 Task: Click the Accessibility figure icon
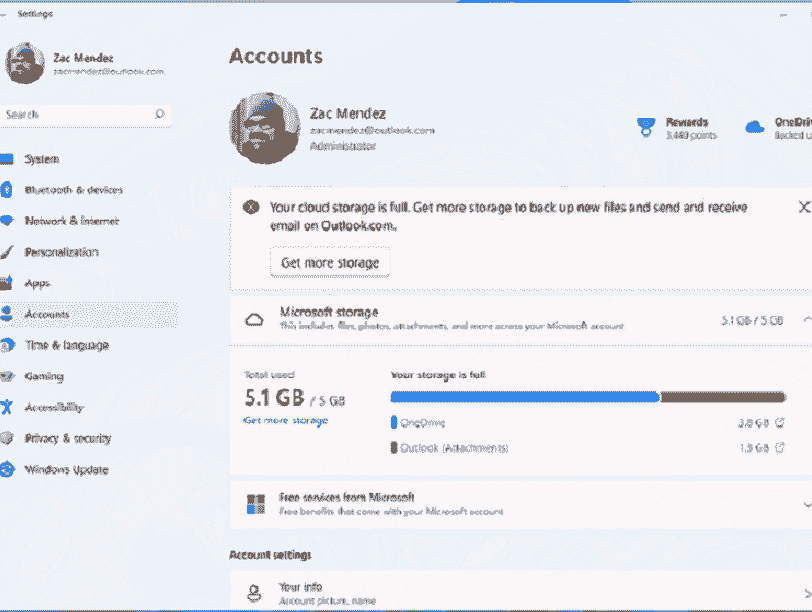pos(6,407)
